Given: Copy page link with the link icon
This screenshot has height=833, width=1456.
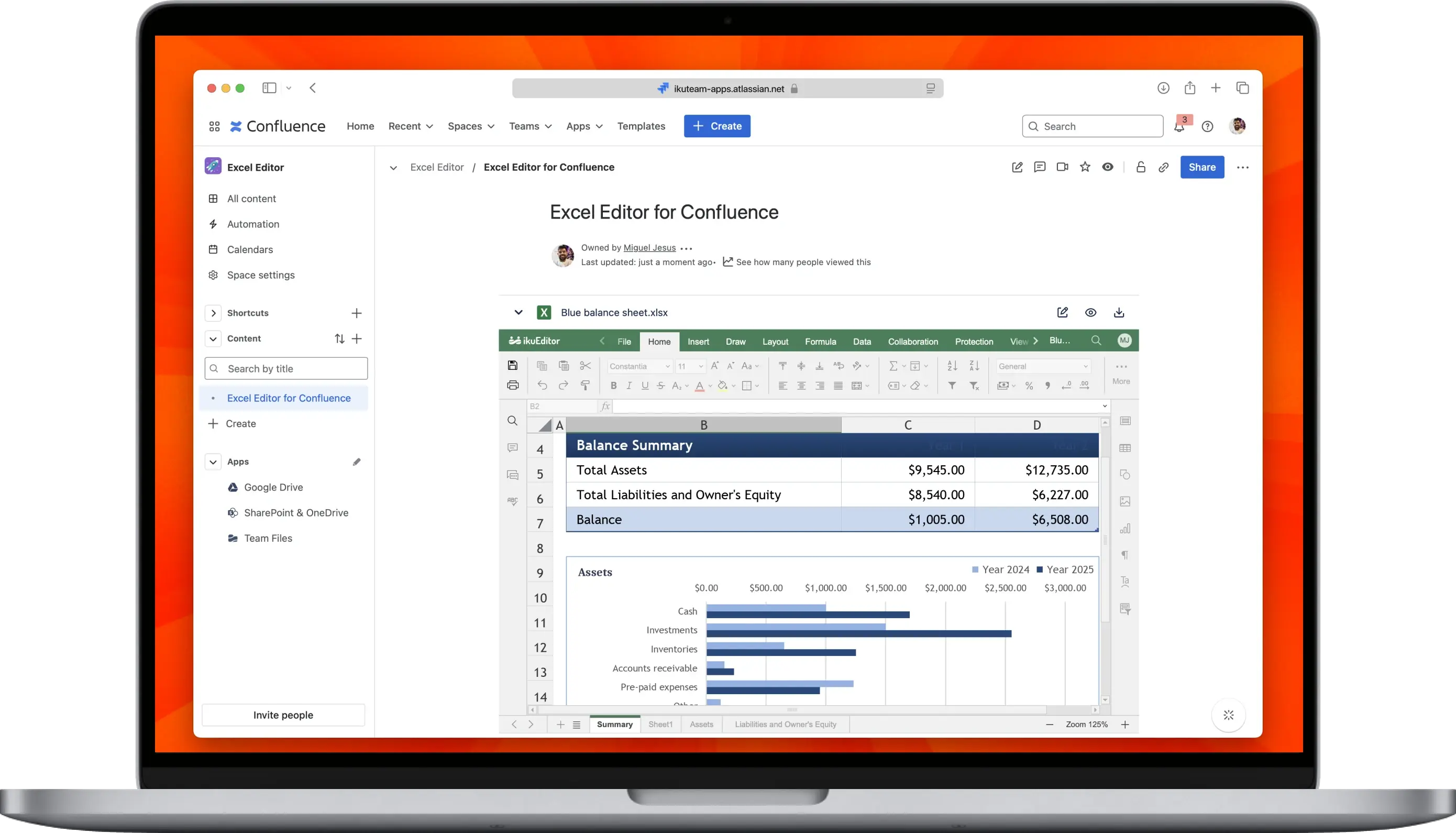Looking at the screenshot, I should pos(1163,167).
